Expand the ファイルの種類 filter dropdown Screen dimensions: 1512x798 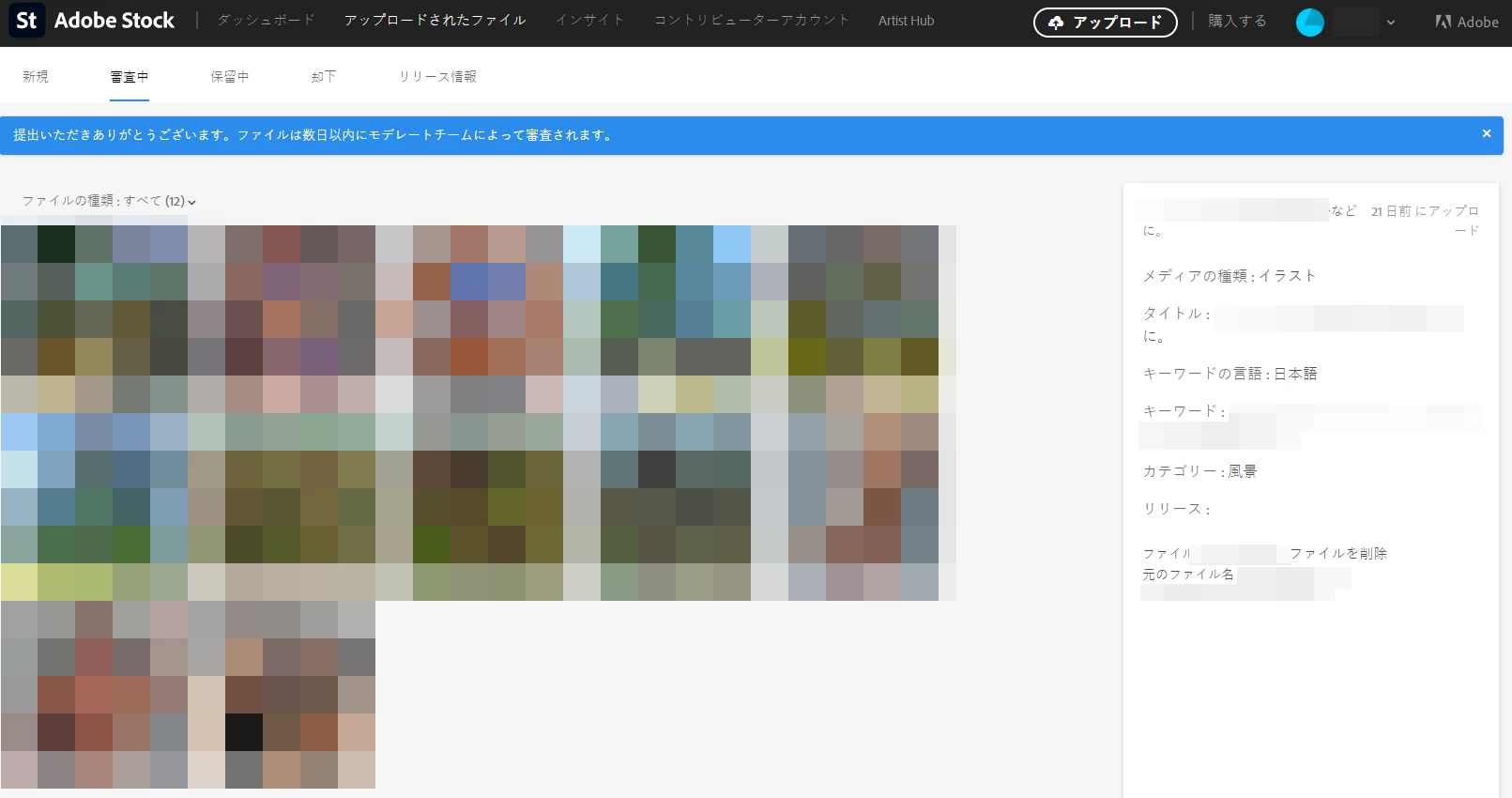click(x=110, y=201)
